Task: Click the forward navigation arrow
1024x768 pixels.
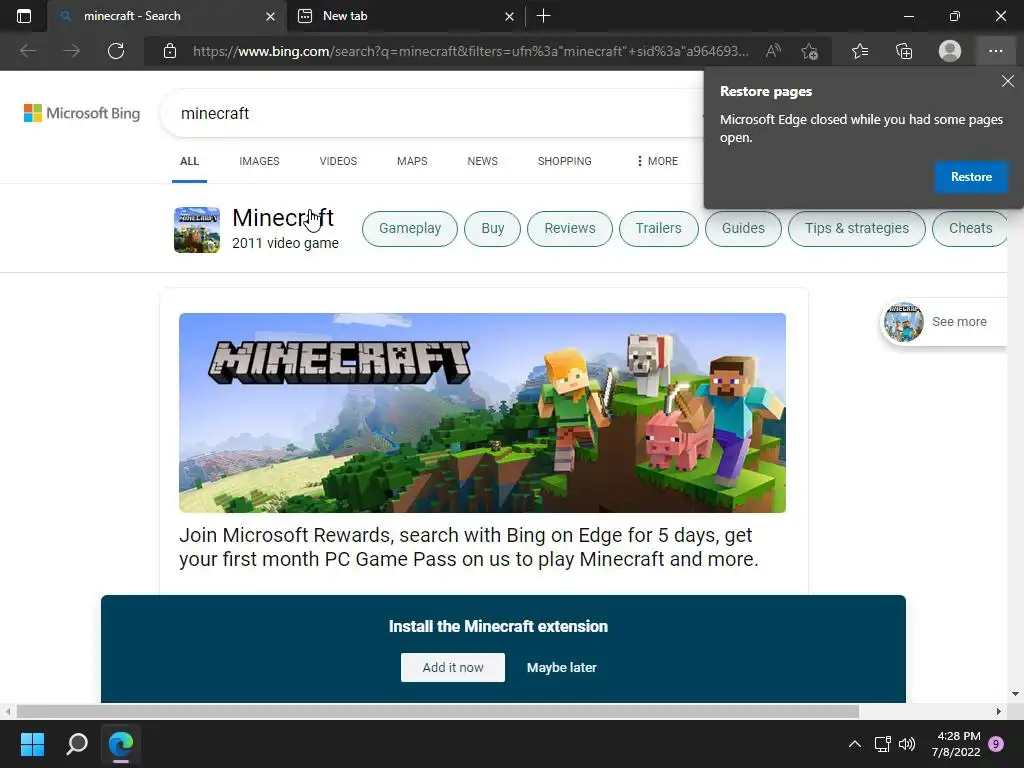Action: click(72, 51)
